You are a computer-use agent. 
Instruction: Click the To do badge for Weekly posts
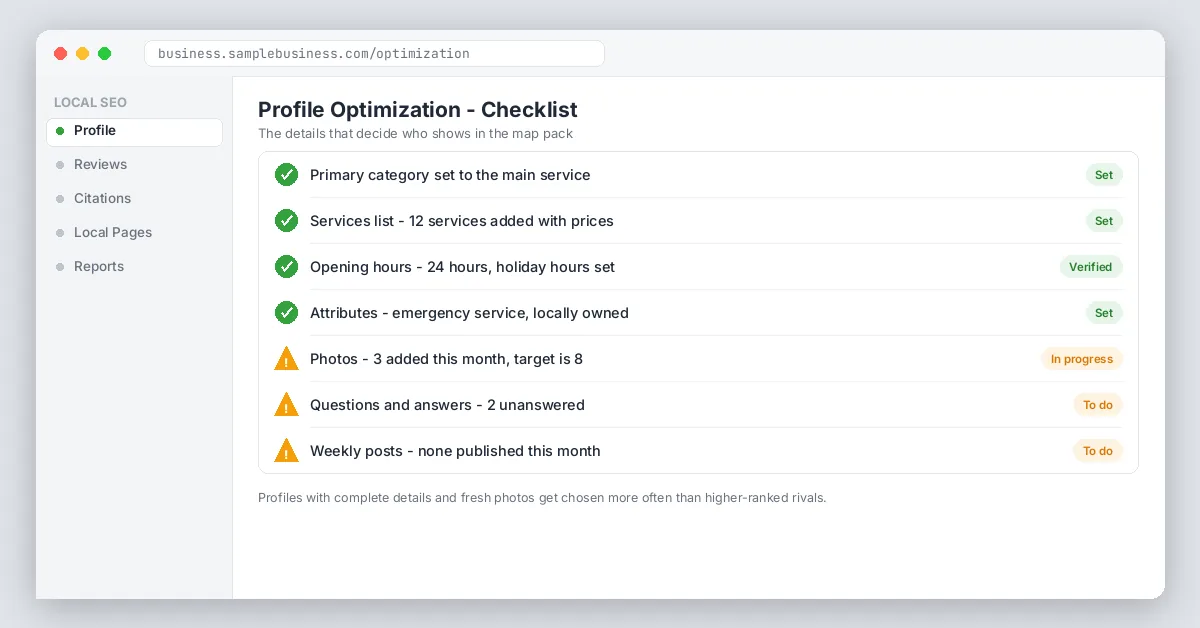1098,451
